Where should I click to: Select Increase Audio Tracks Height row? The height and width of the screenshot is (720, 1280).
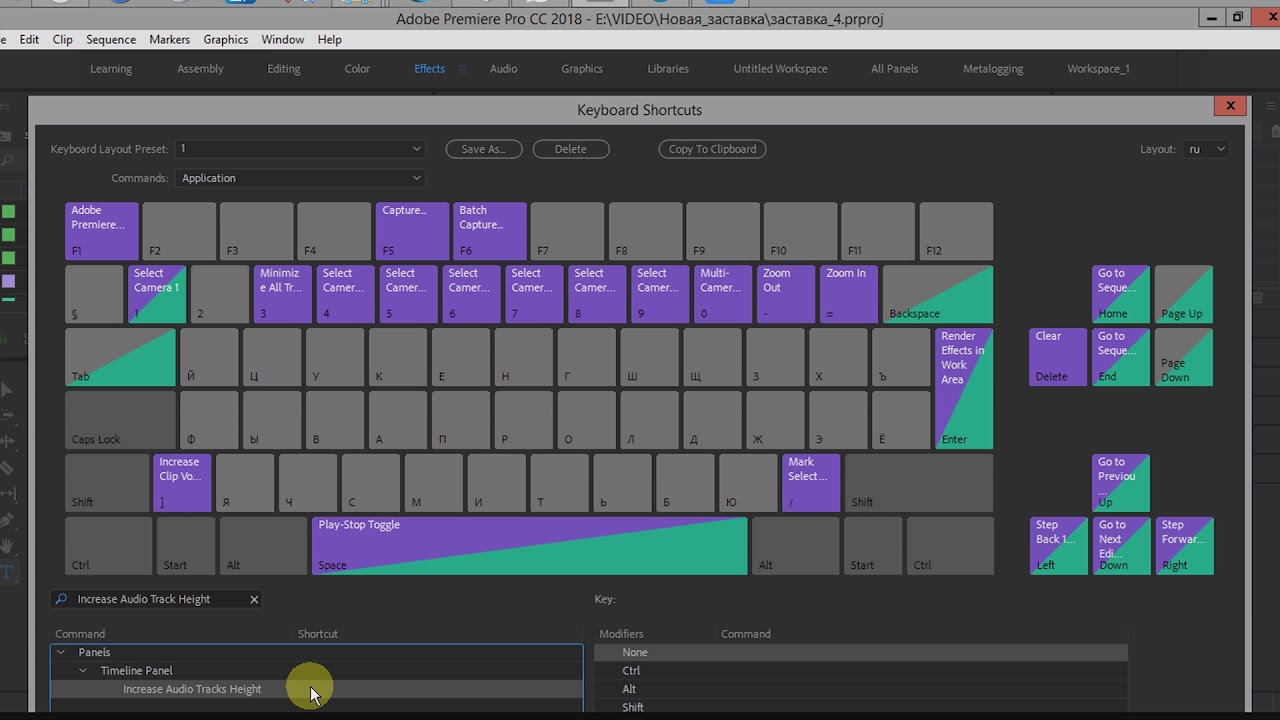click(317, 689)
